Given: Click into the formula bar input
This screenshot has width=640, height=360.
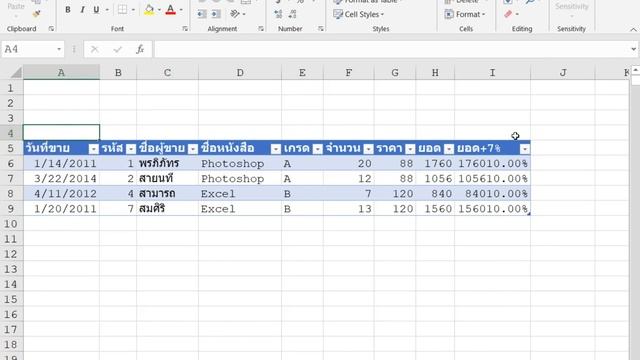Looking at the screenshot, I should [x=391, y=49].
